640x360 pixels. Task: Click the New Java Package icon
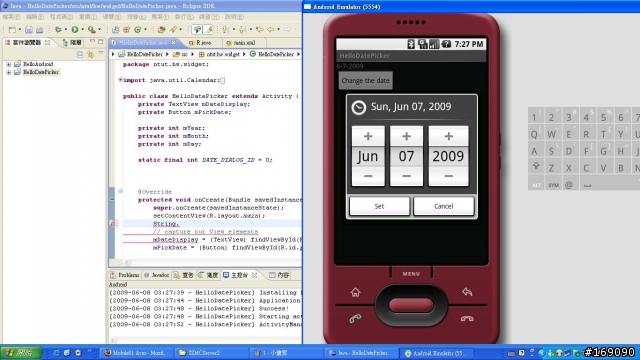(127, 30)
